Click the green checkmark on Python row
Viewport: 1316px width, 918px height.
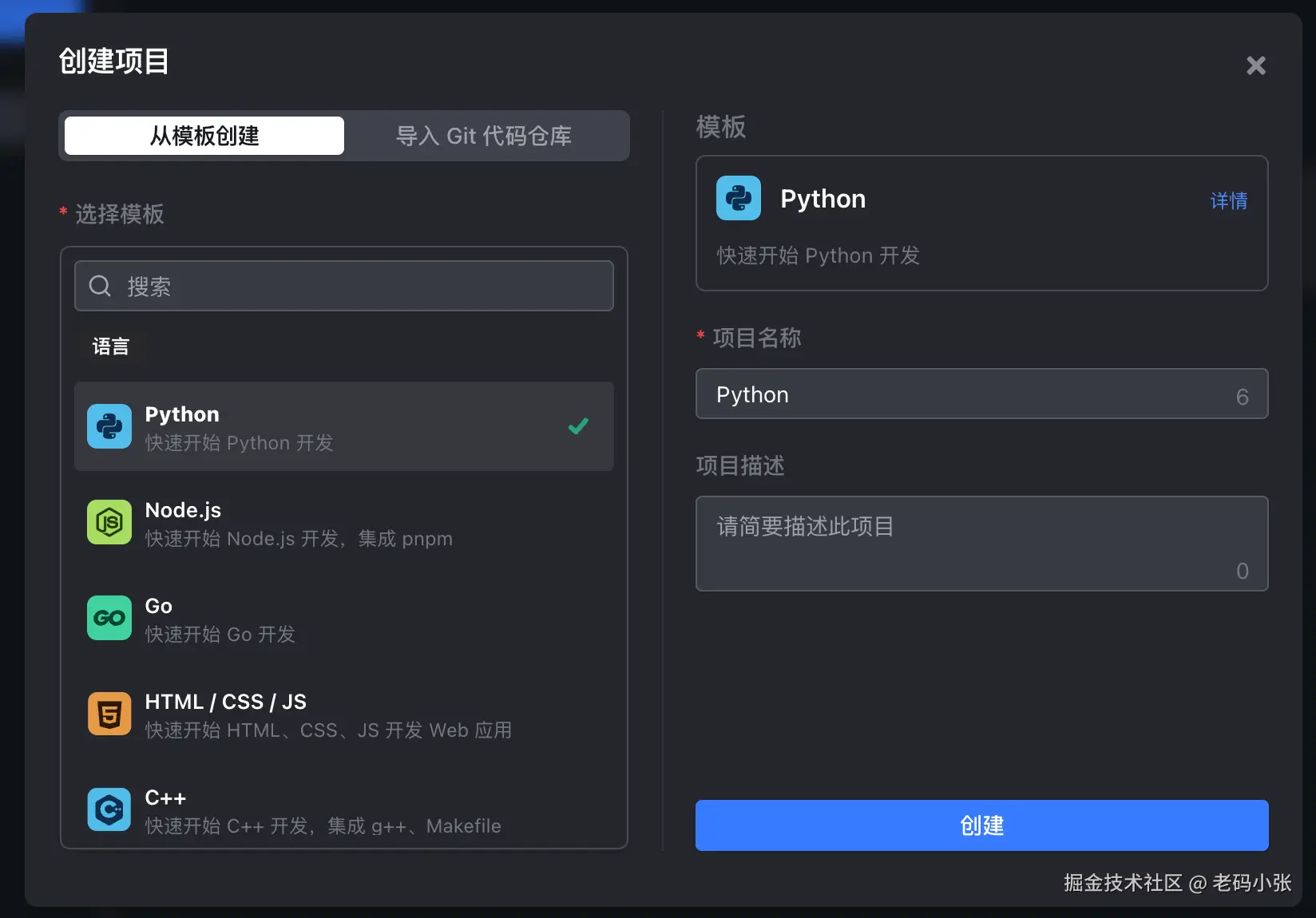(x=578, y=426)
